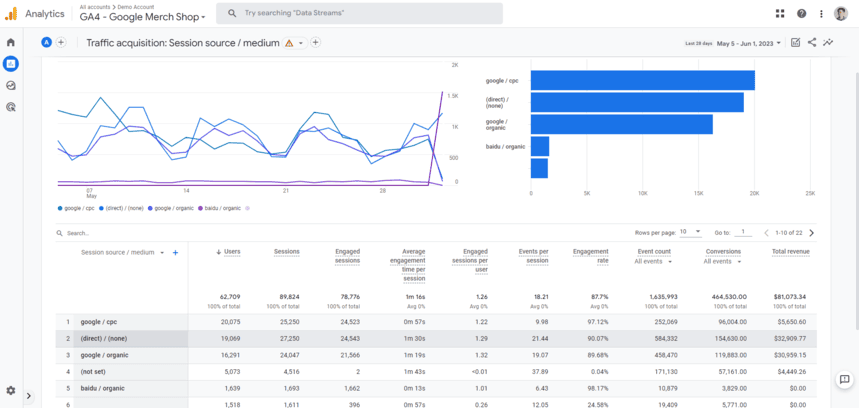Go to Home in the left sidebar
859x408 pixels.
11,43
